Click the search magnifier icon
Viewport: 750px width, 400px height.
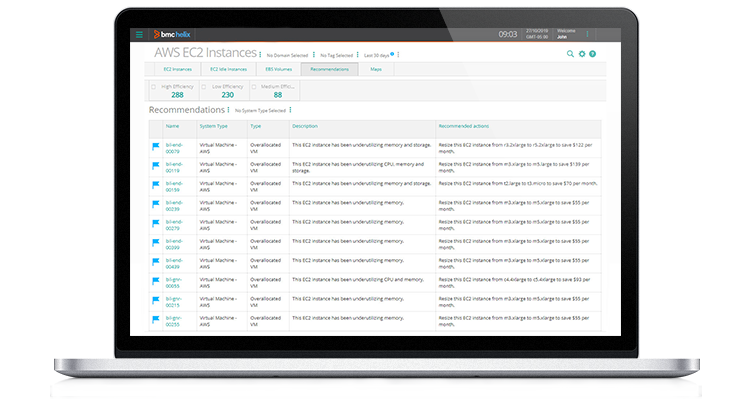[571, 54]
